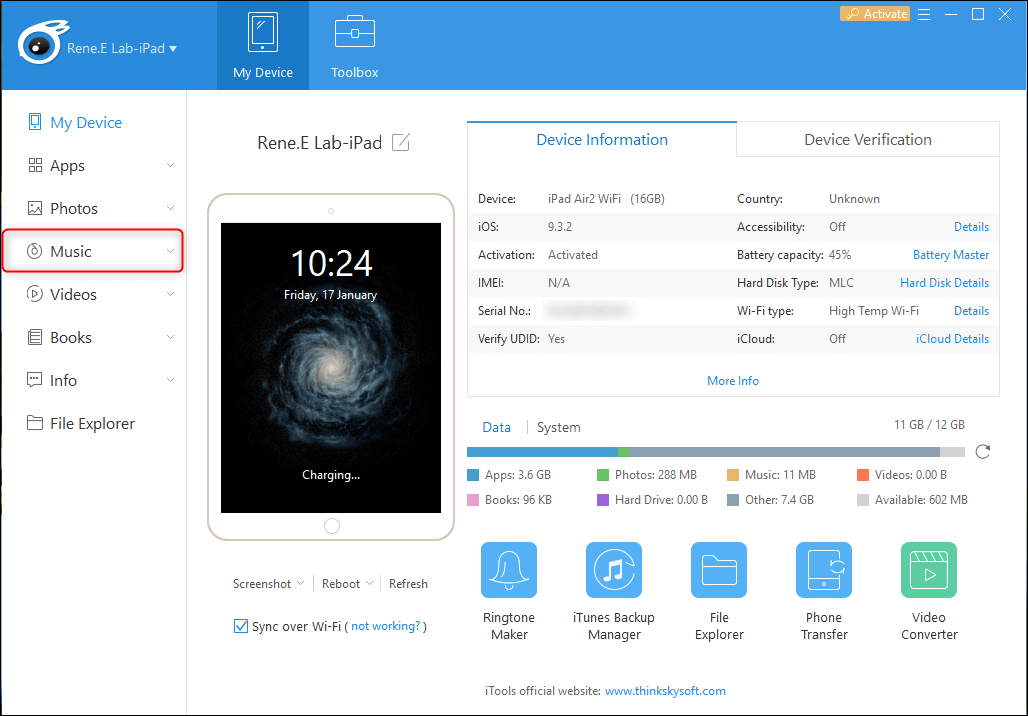Image resolution: width=1028 pixels, height=716 pixels.
Task: Toggle Sync over Wi-Fi checkbox
Action: point(240,626)
